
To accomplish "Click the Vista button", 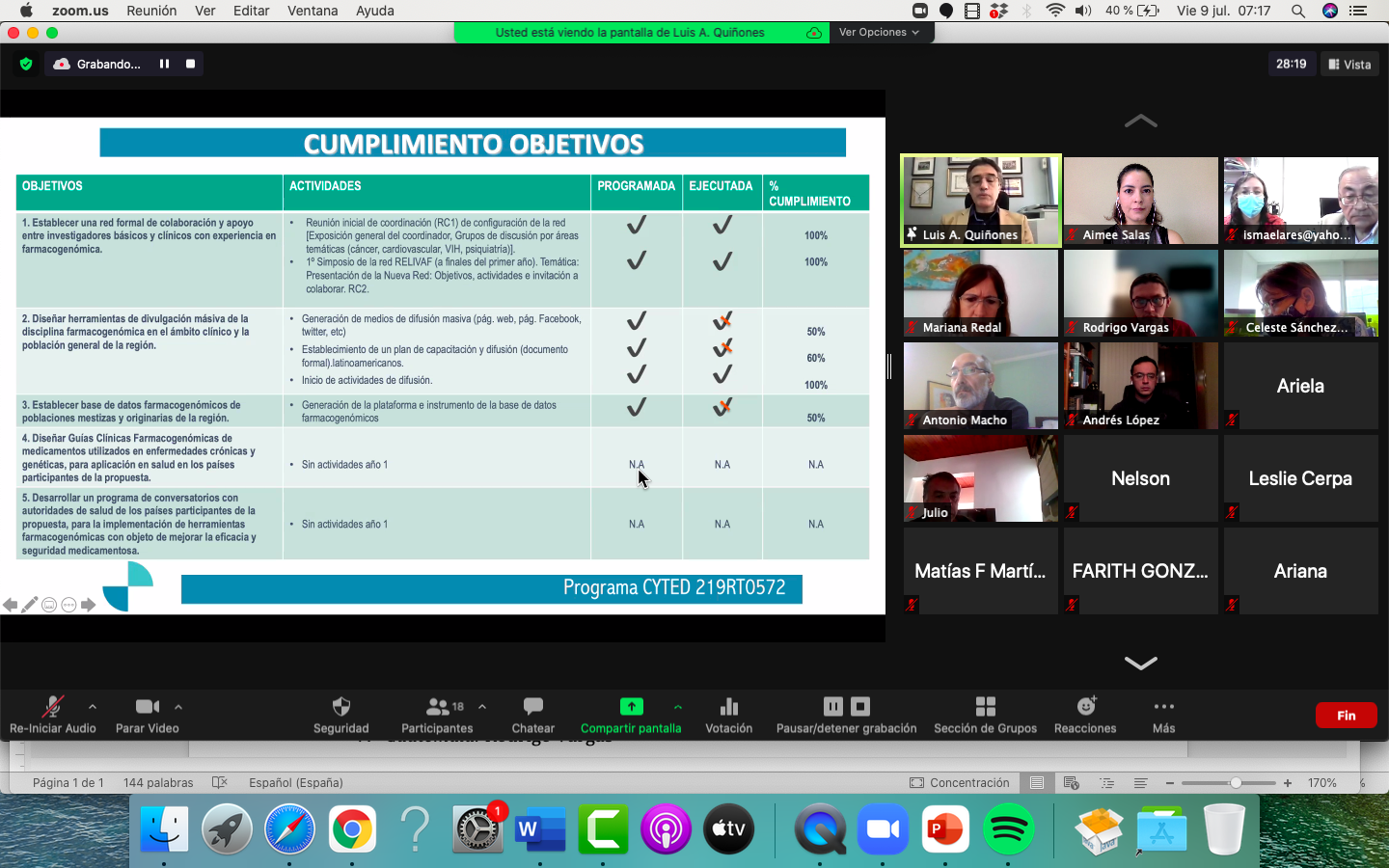I will coord(1349,65).
